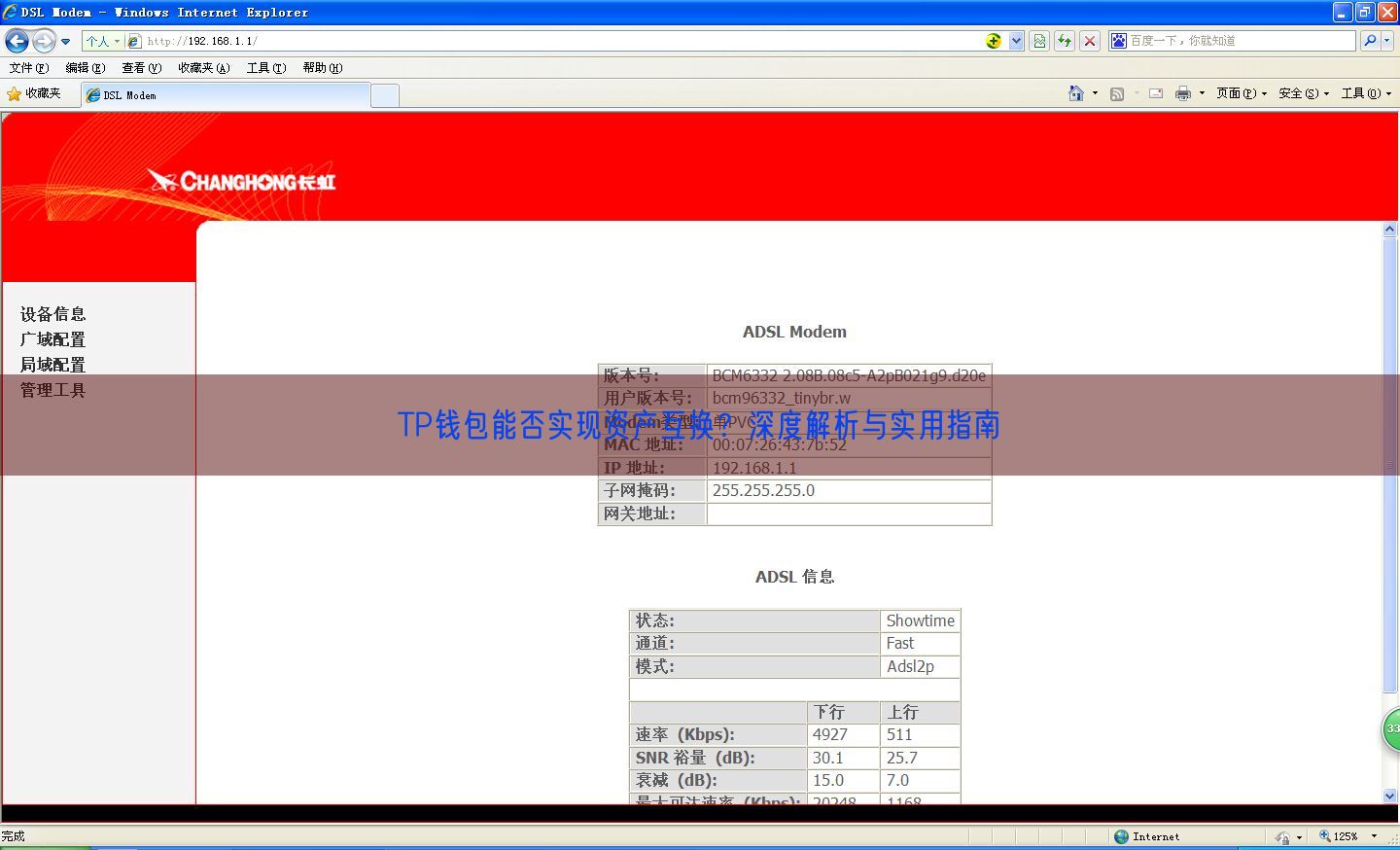
Task: Expand the Home button dropdown arrow
Action: pyautogui.click(x=1095, y=93)
